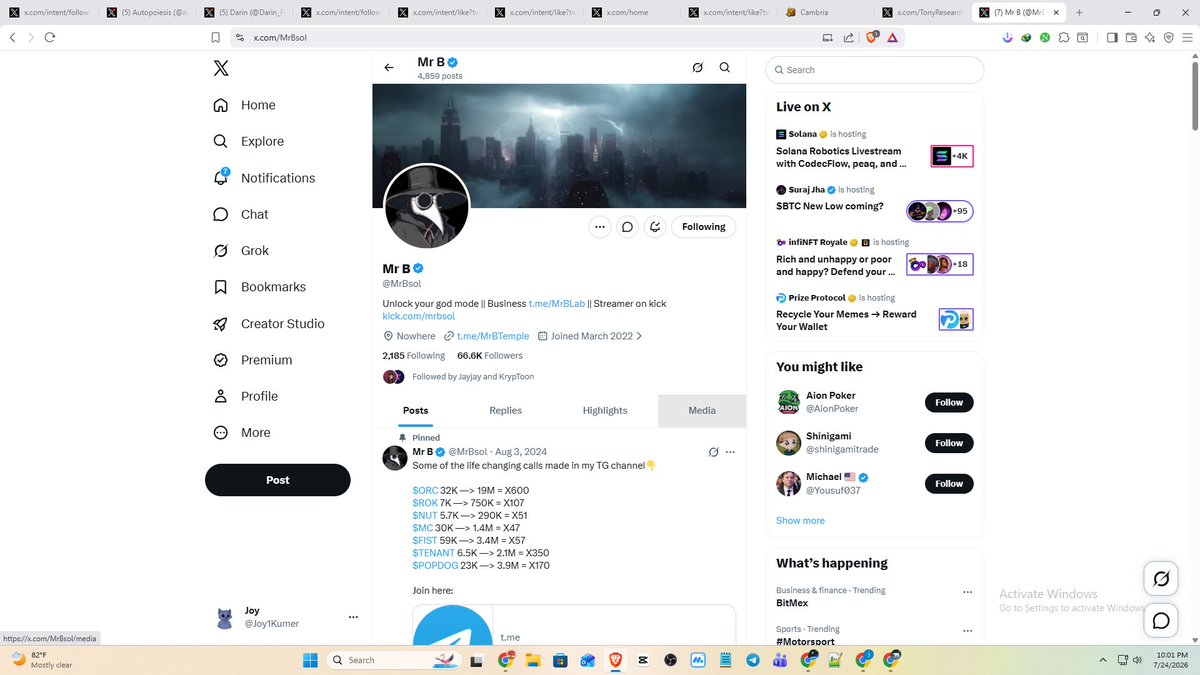Click the $POPDOG cashtag
Image resolution: width=1200 pixels, height=675 pixels.
[435, 566]
